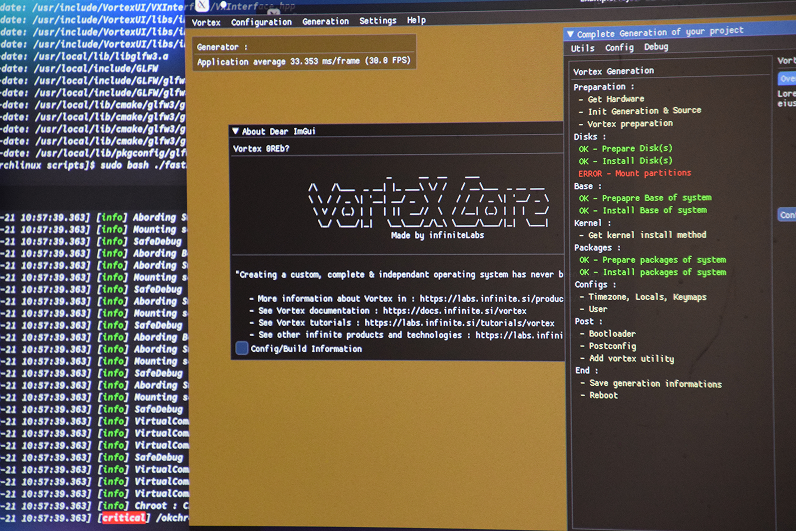The height and width of the screenshot is (531, 796).
Task: Open the Configuration menu
Action: click(x=261, y=22)
